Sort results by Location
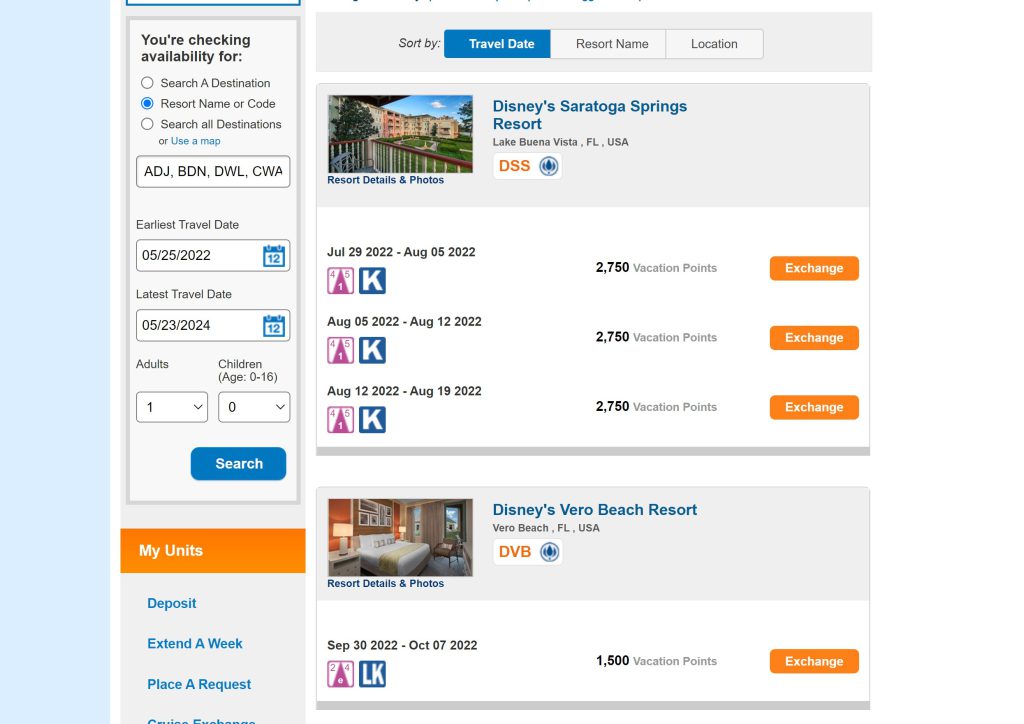The width and height of the screenshot is (1024, 724). pyautogui.click(x=714, y=44)
